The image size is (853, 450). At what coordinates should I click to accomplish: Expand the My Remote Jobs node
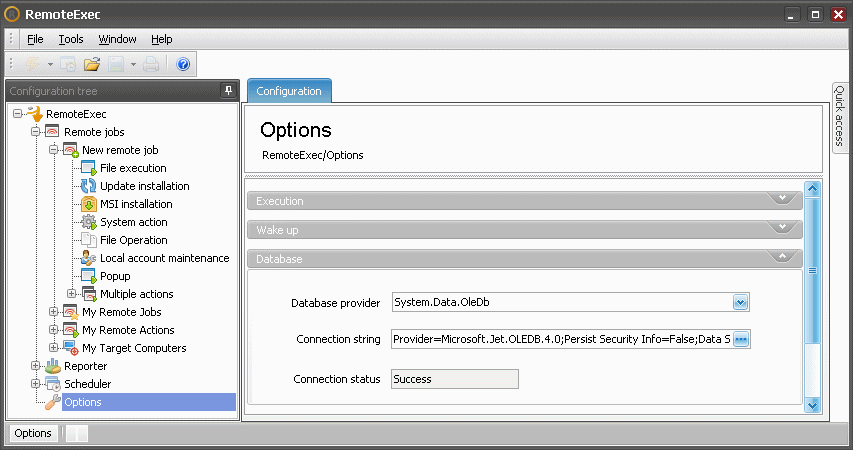point(53,312)
